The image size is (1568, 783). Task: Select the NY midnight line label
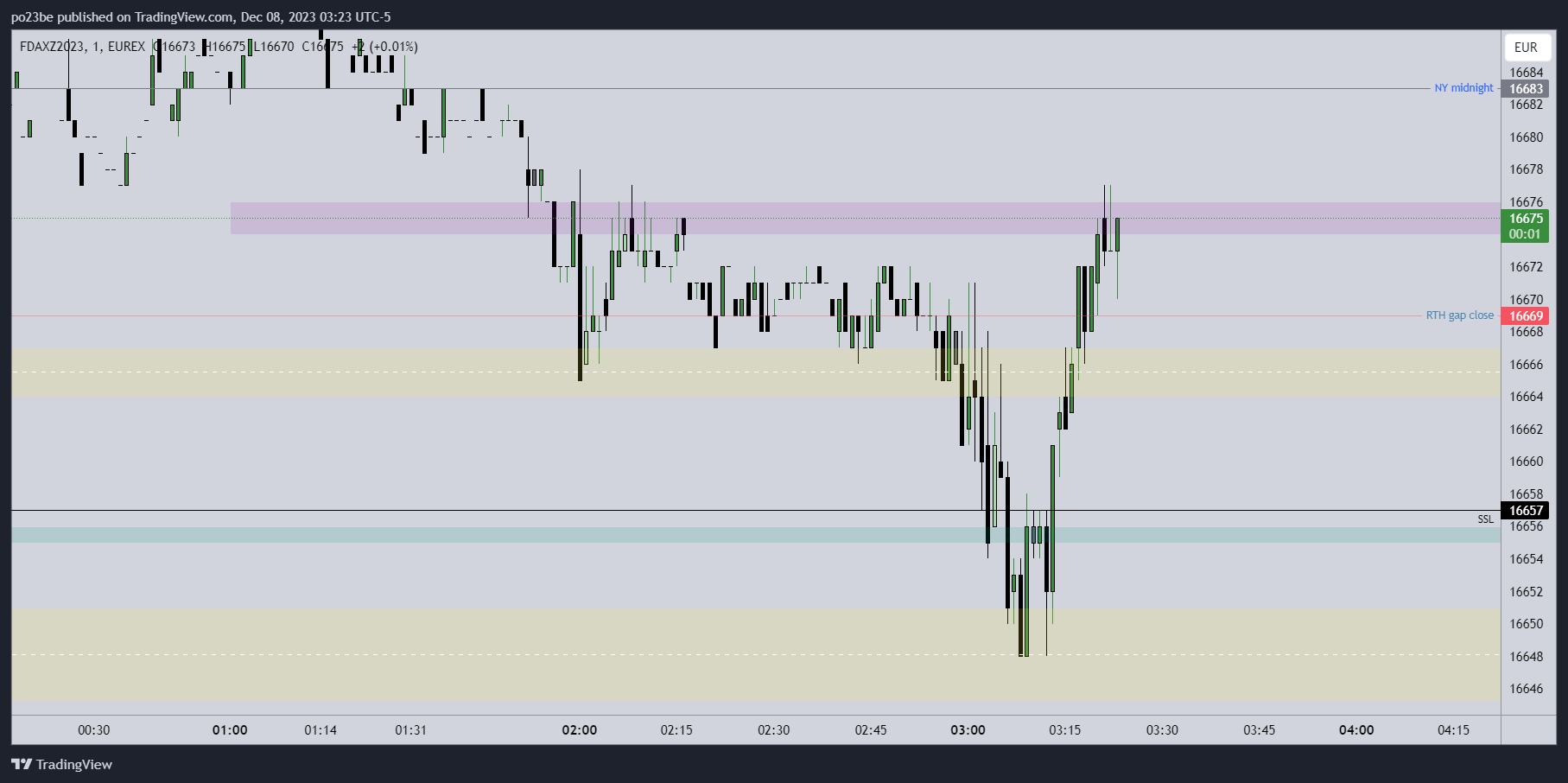point(1463,88)
